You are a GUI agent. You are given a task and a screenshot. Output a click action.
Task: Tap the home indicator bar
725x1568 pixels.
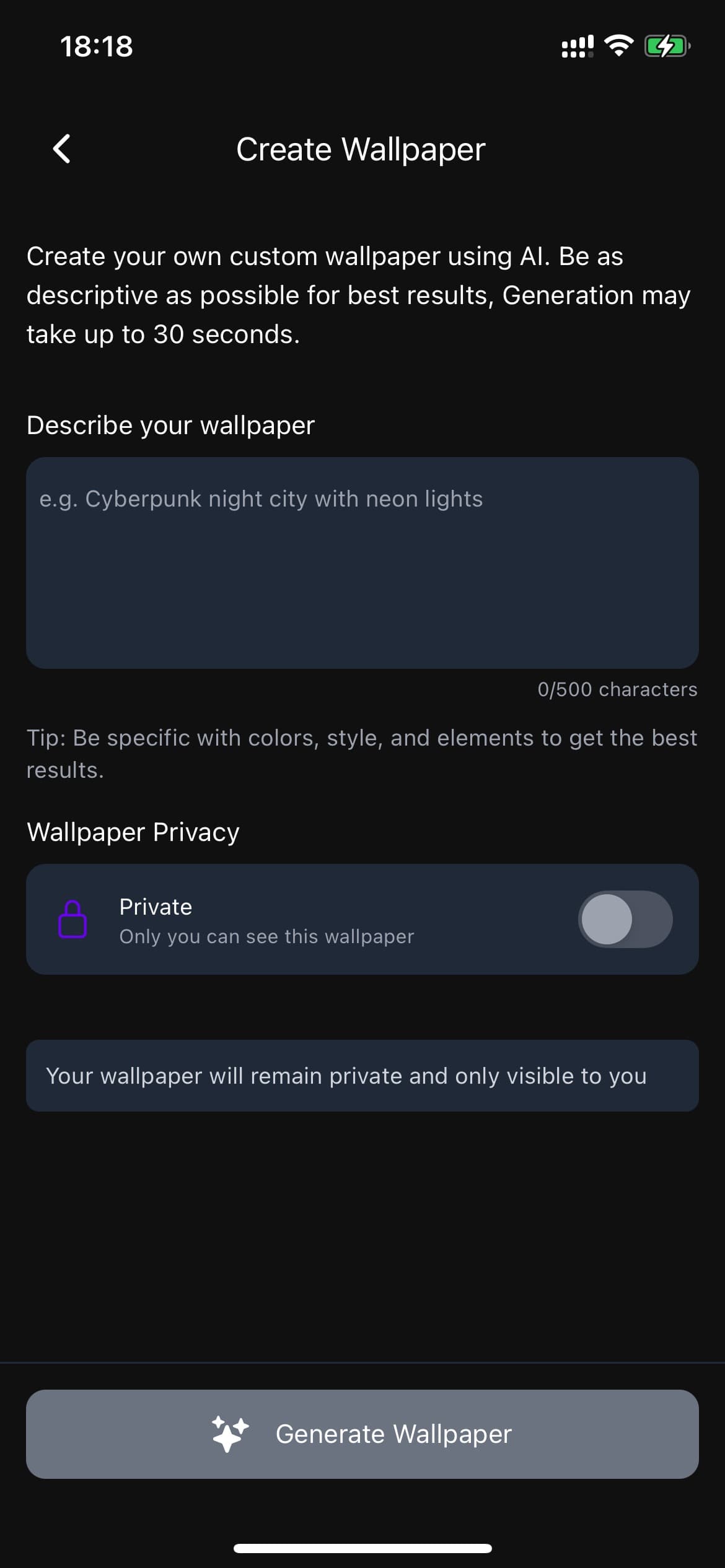(x=362, y=1548)
